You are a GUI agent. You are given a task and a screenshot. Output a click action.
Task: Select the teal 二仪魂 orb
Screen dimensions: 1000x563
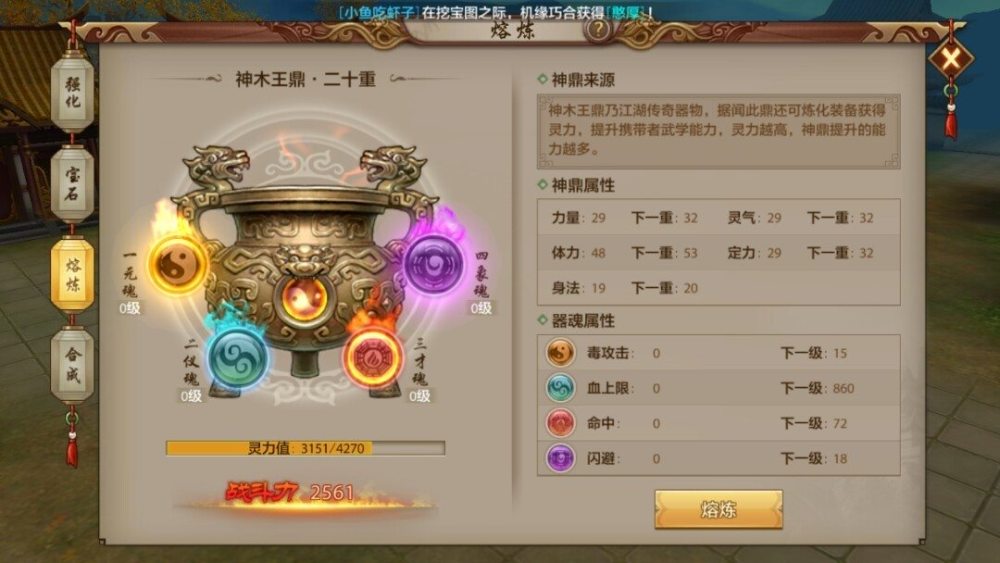tap(239, 359)
